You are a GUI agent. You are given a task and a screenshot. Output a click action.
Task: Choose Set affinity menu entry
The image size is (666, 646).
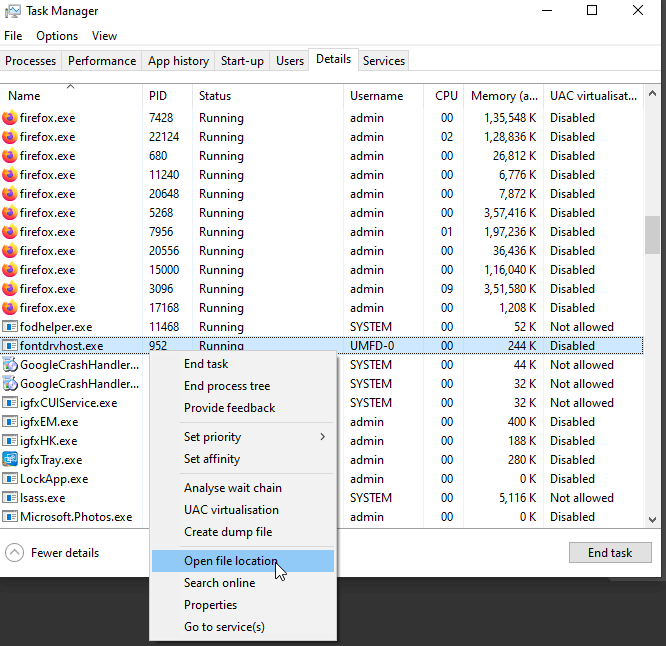(x=243, y=459)
